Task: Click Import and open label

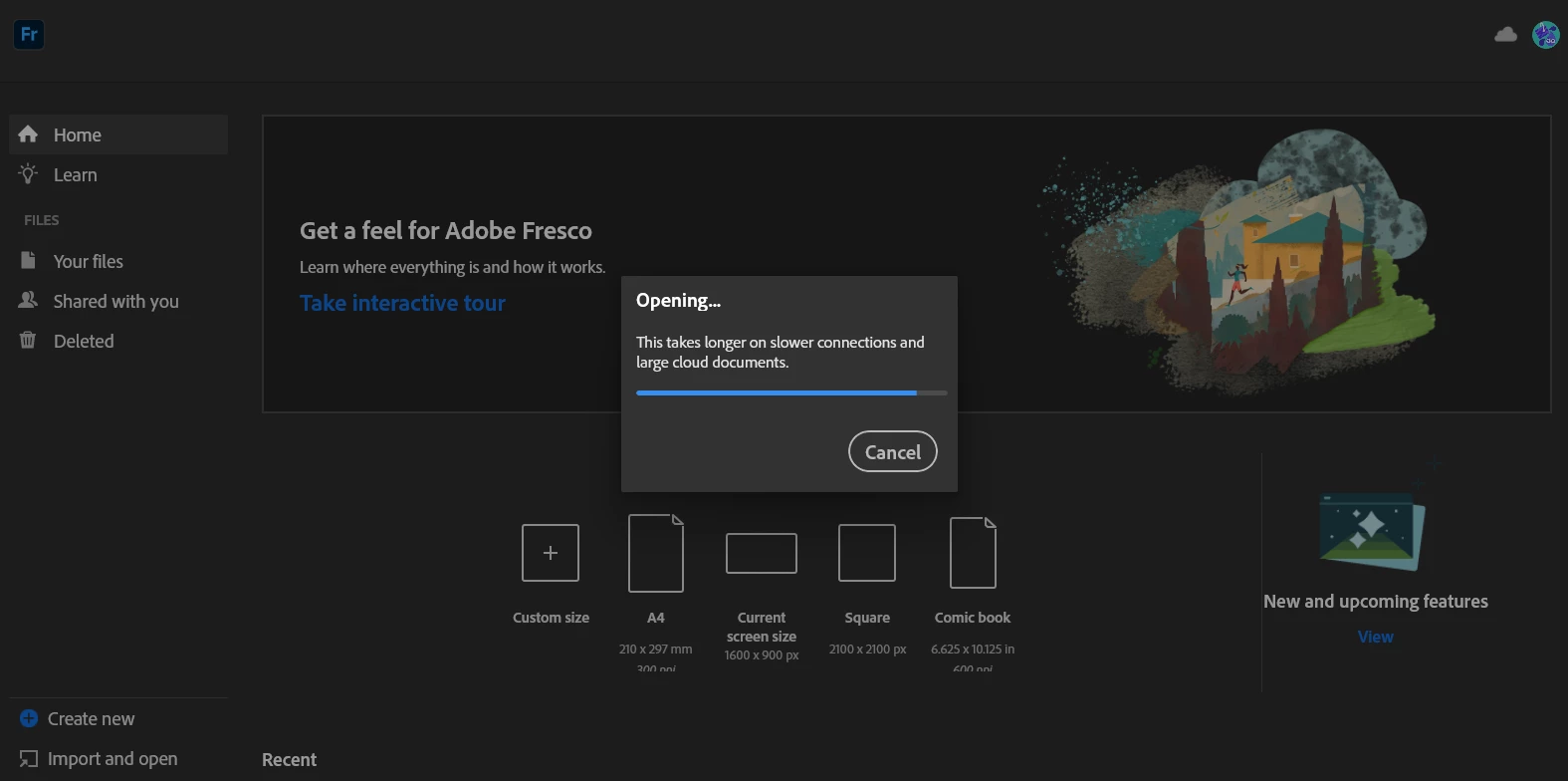Action: (x=112, y=758)
